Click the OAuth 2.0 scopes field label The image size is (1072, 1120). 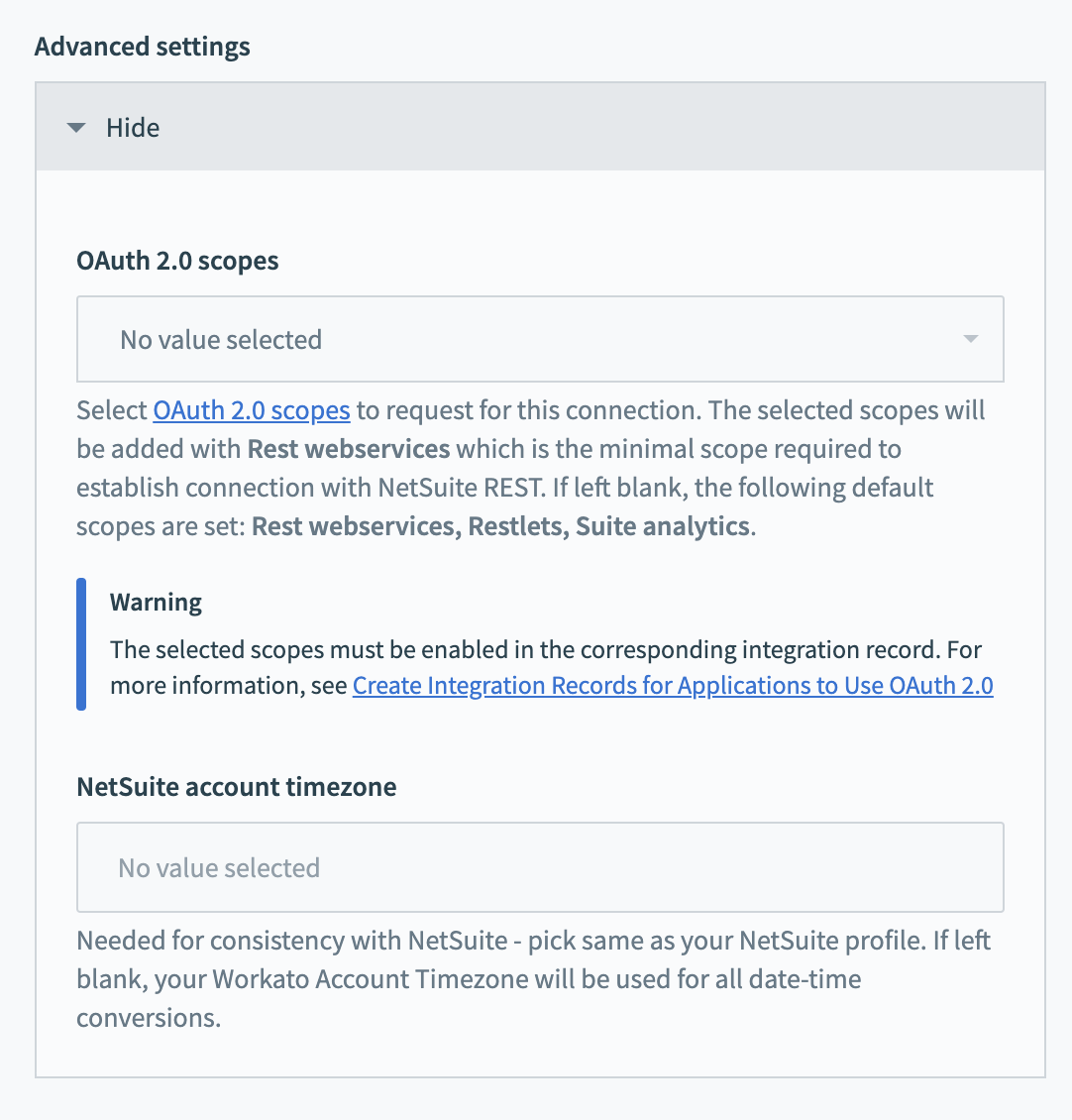(177, 261)
